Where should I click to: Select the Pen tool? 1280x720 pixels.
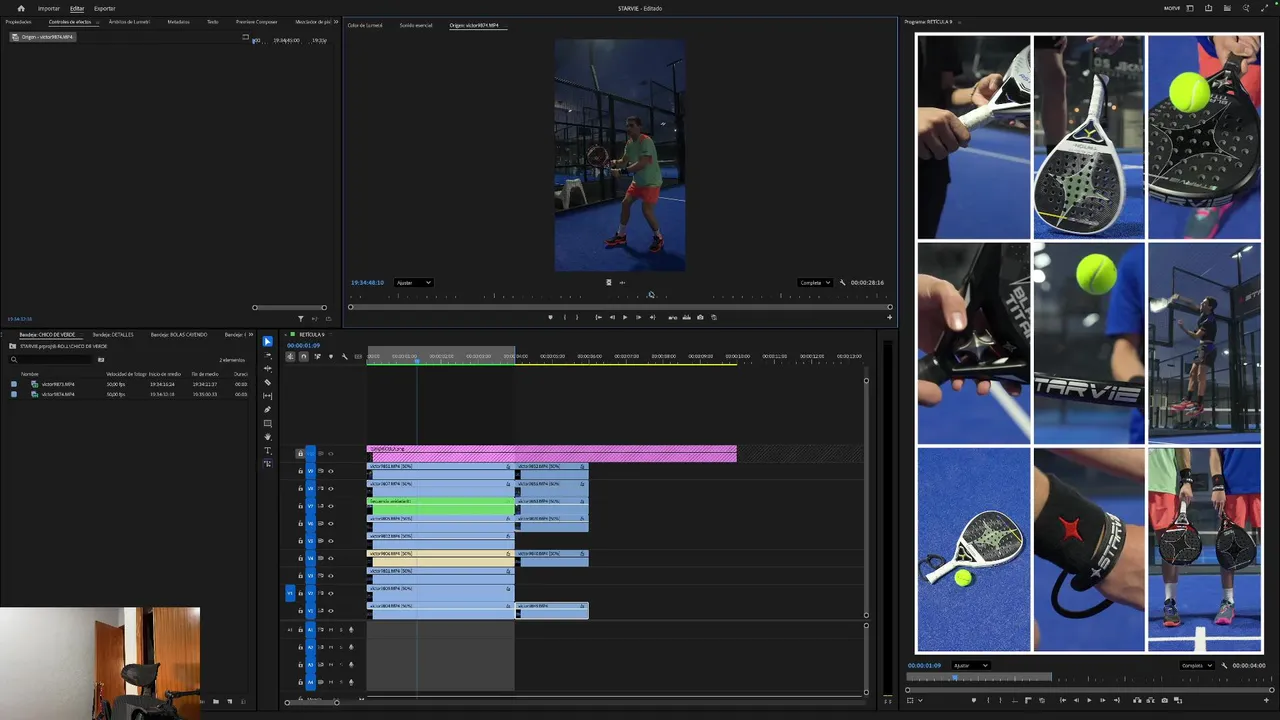pos(267,410)
